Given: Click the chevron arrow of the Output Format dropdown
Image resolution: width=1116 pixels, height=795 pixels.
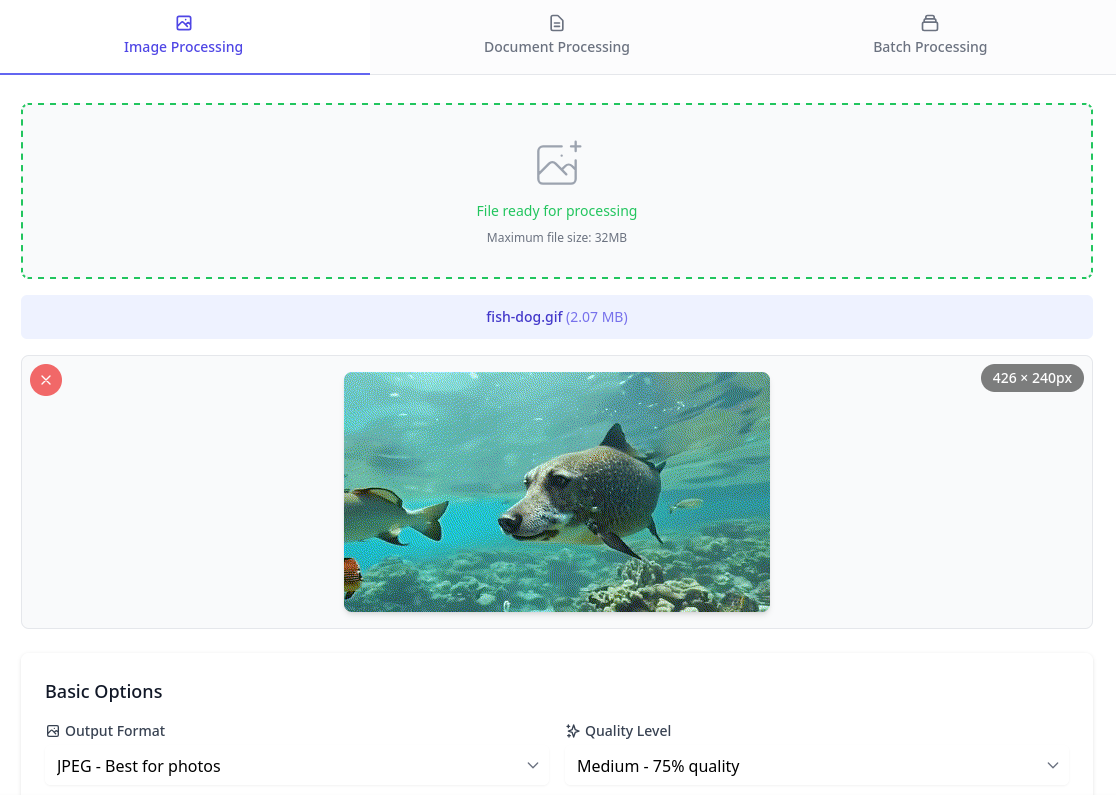Looking at the screenshot, I should click(x=532, y=766).
